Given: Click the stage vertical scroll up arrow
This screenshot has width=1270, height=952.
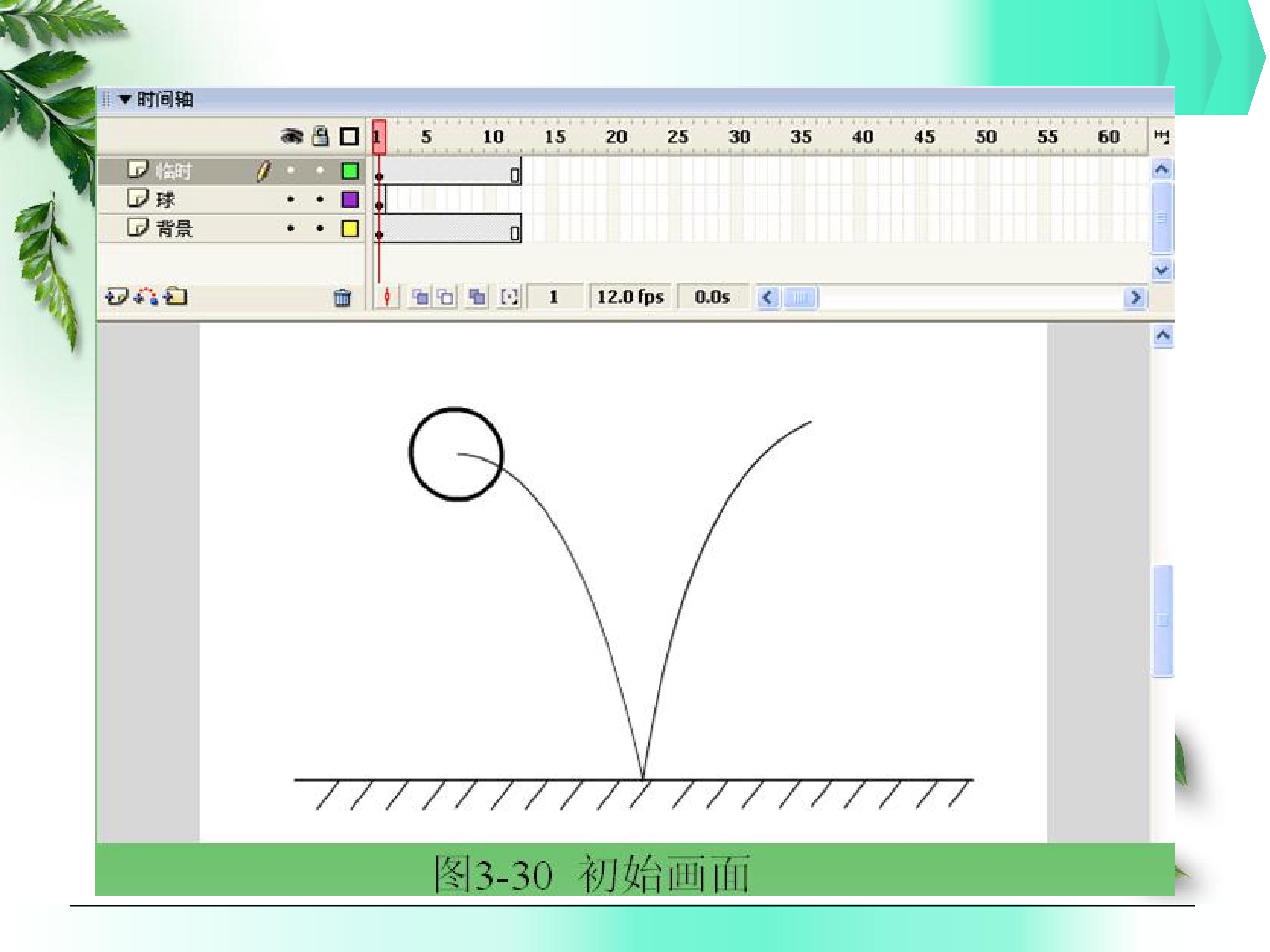Looking at the screenshot, I should 1163,336.
